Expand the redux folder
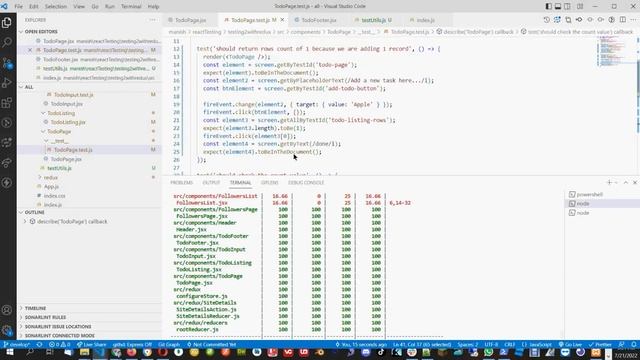 51,178
